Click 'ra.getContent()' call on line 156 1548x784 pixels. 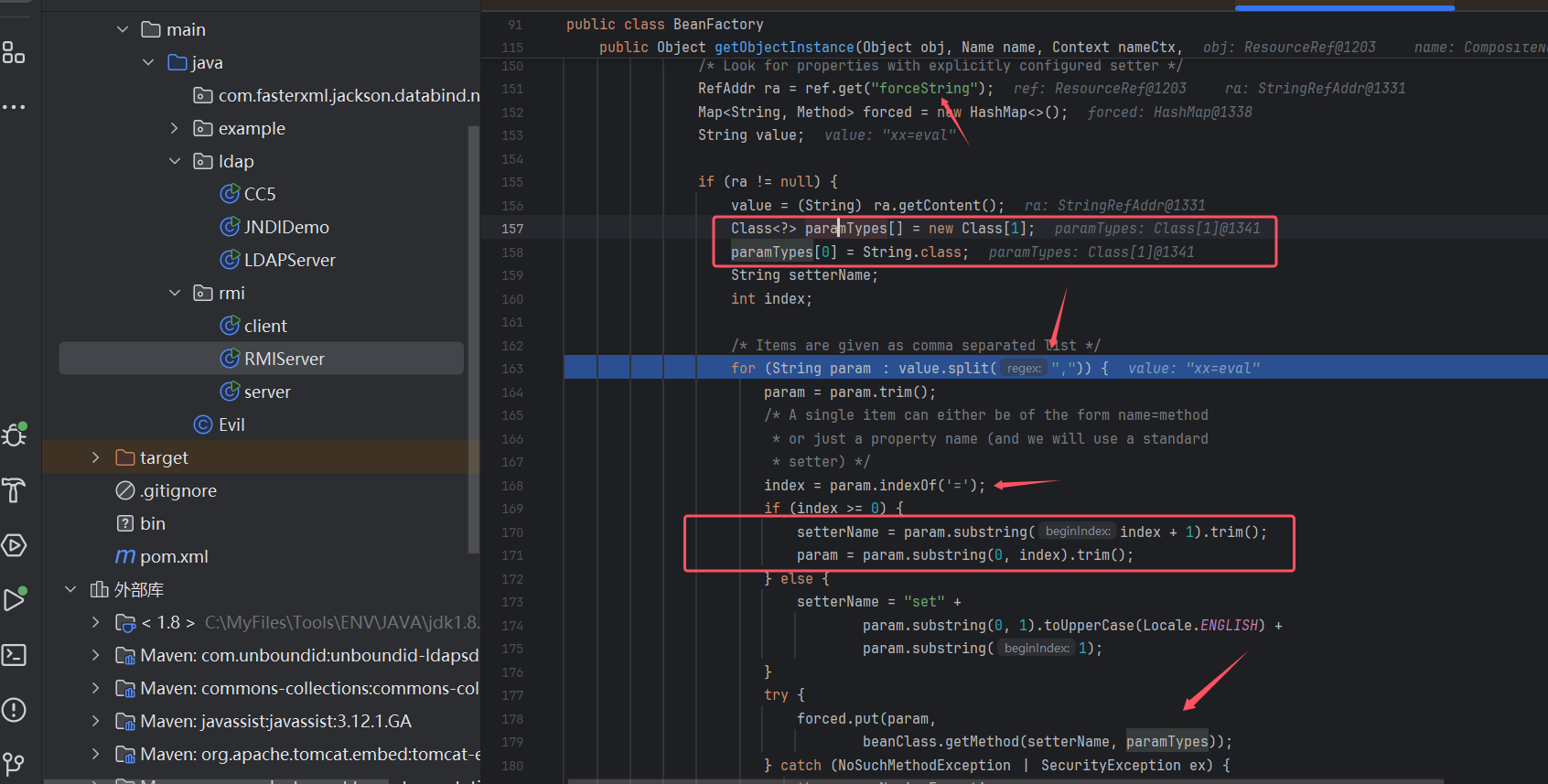[935, 206]
